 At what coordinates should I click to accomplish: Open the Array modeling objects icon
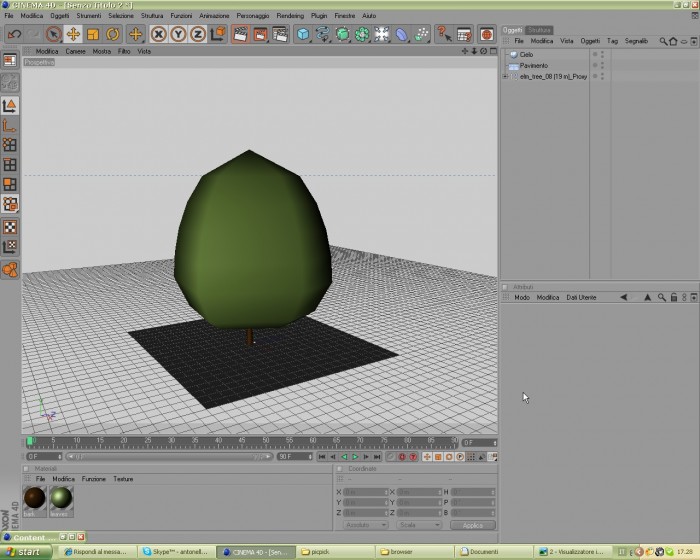pyautogui.click(x=362, y=34)
